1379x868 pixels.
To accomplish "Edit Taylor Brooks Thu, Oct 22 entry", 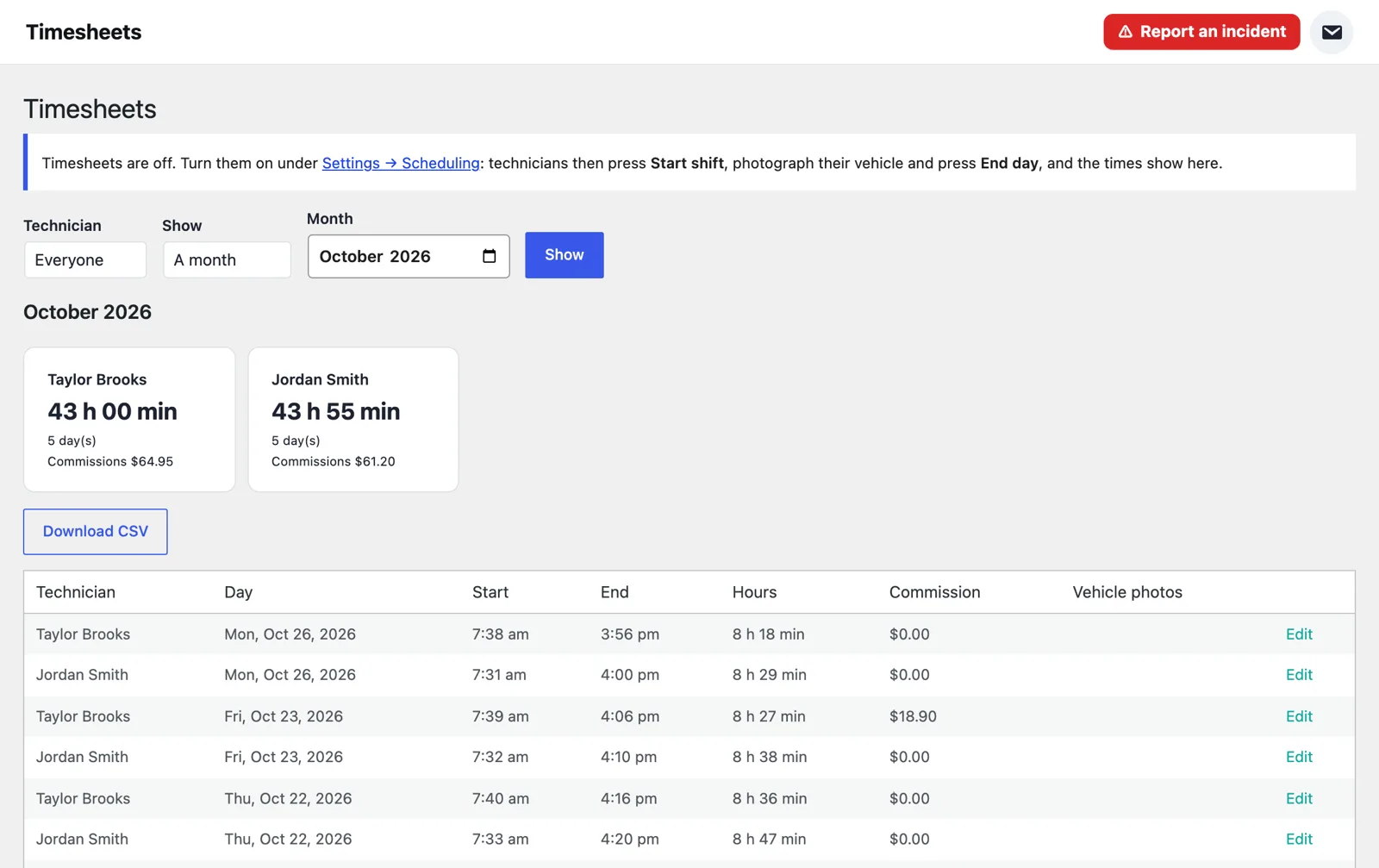I will (x=1299, y=798).
